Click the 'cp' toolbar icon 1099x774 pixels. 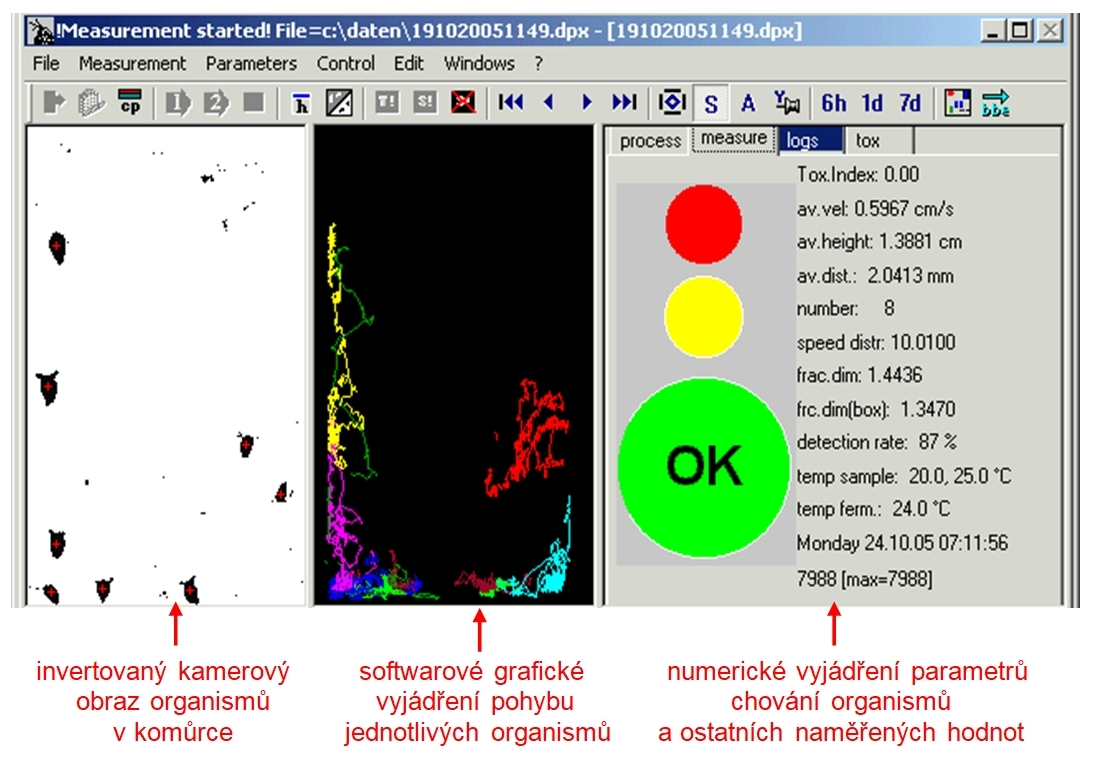[x=130, y=103]
